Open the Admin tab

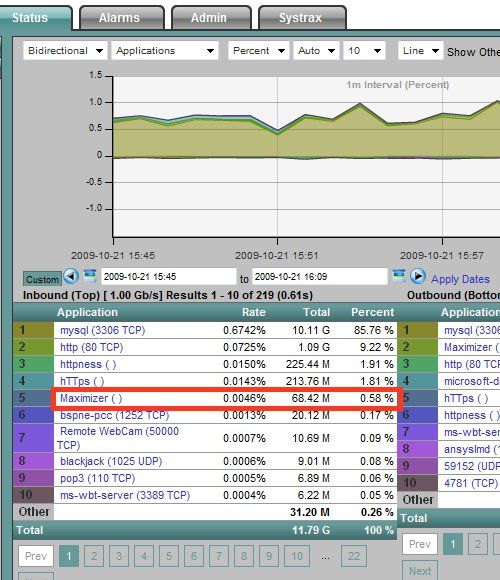(211, 18)
